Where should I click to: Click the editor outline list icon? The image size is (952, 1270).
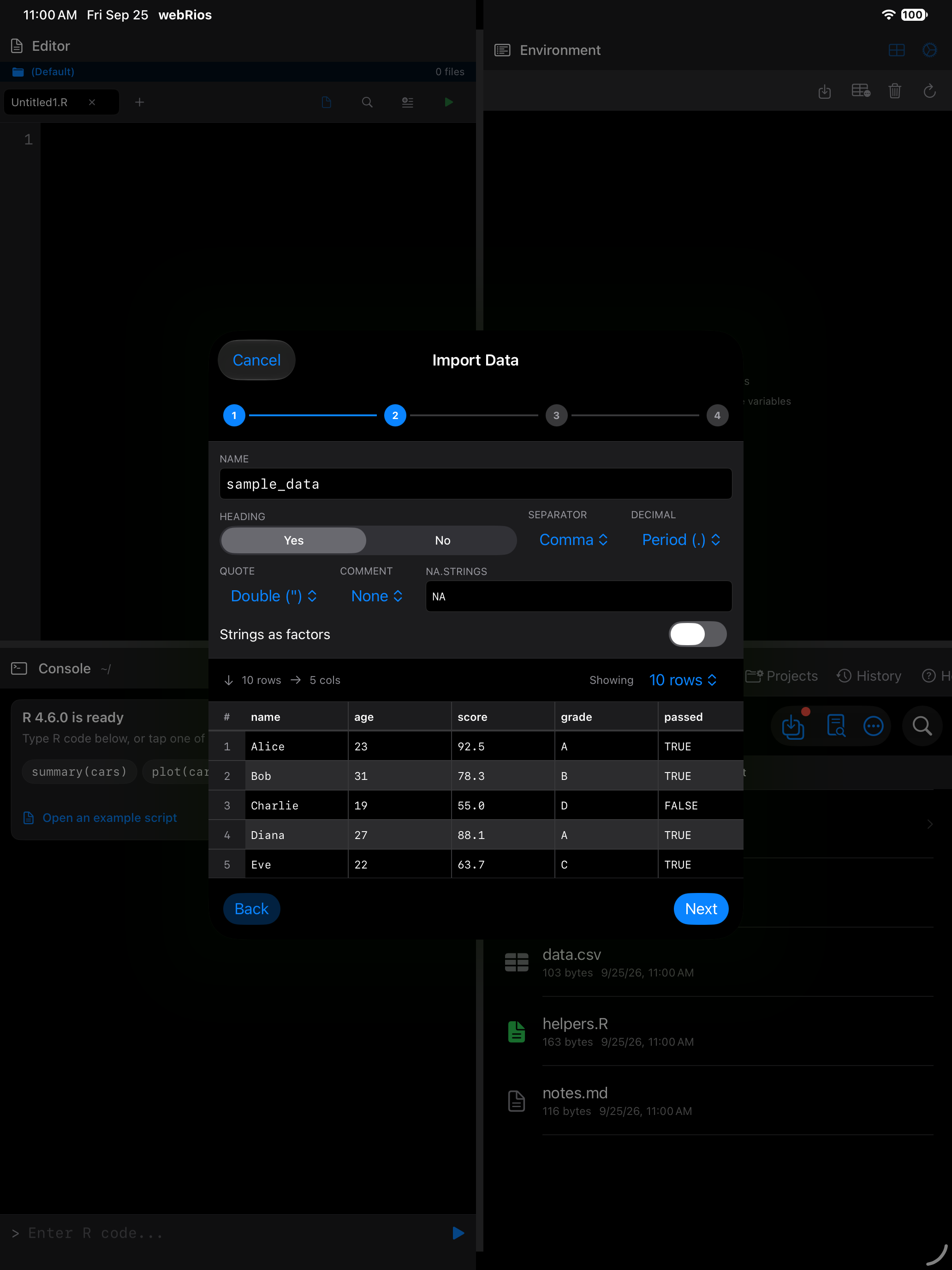407,102
